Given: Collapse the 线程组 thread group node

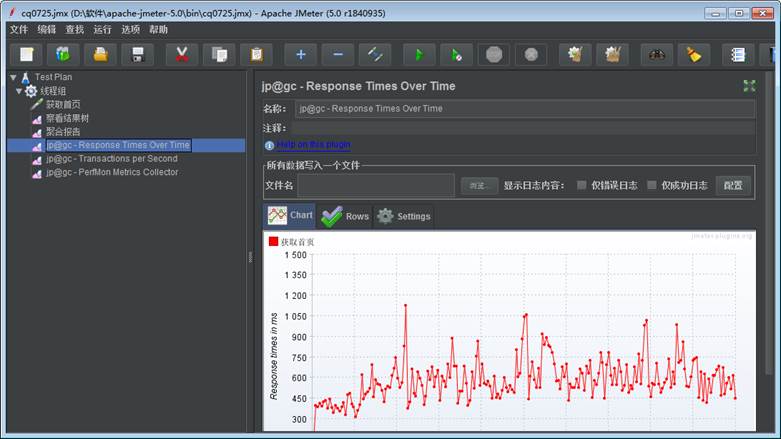Looking at the screenshot, I should click(19, 91).
